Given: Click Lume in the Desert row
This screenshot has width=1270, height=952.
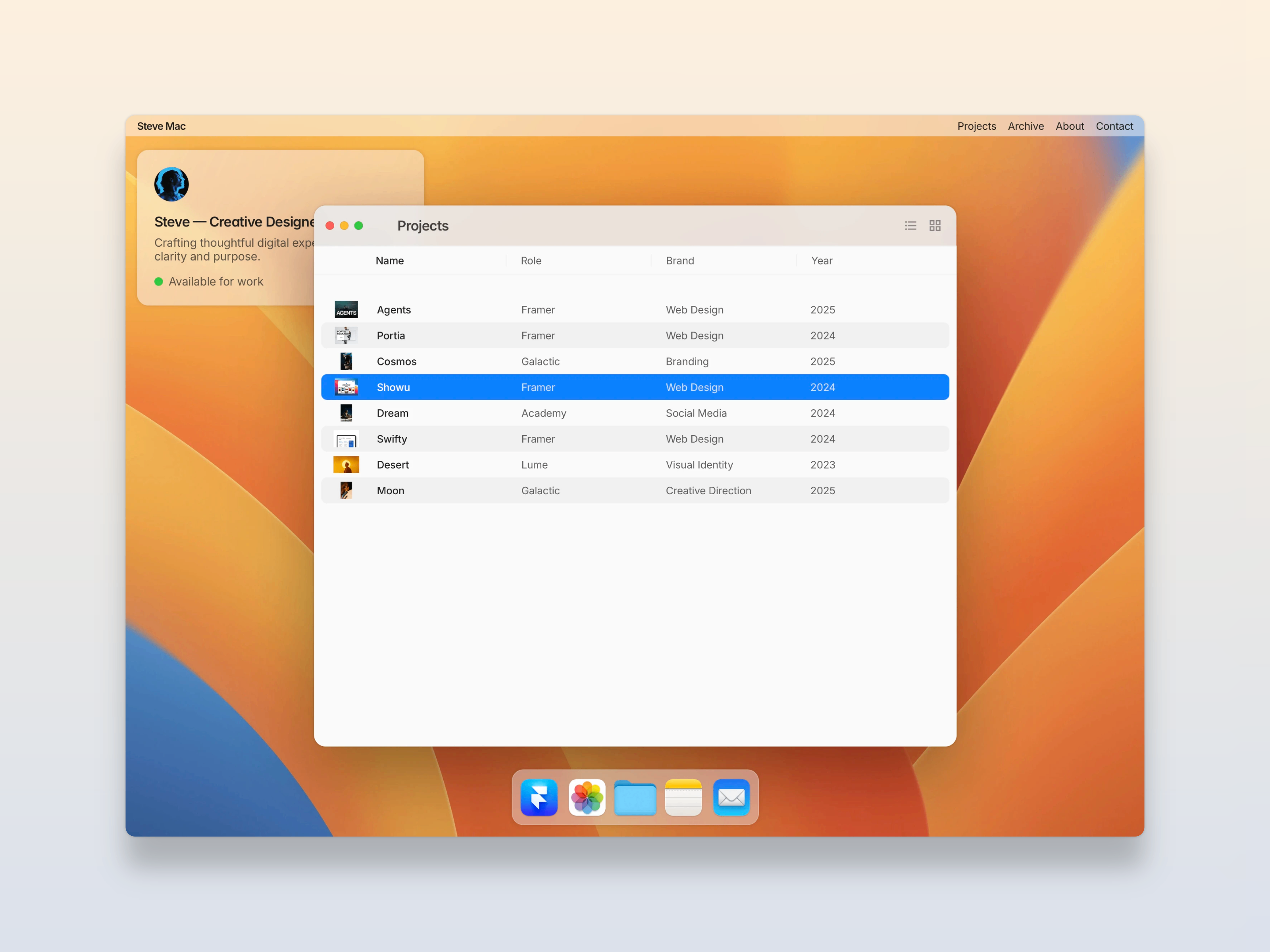Looking at the screenshot, I should (535, 465).
